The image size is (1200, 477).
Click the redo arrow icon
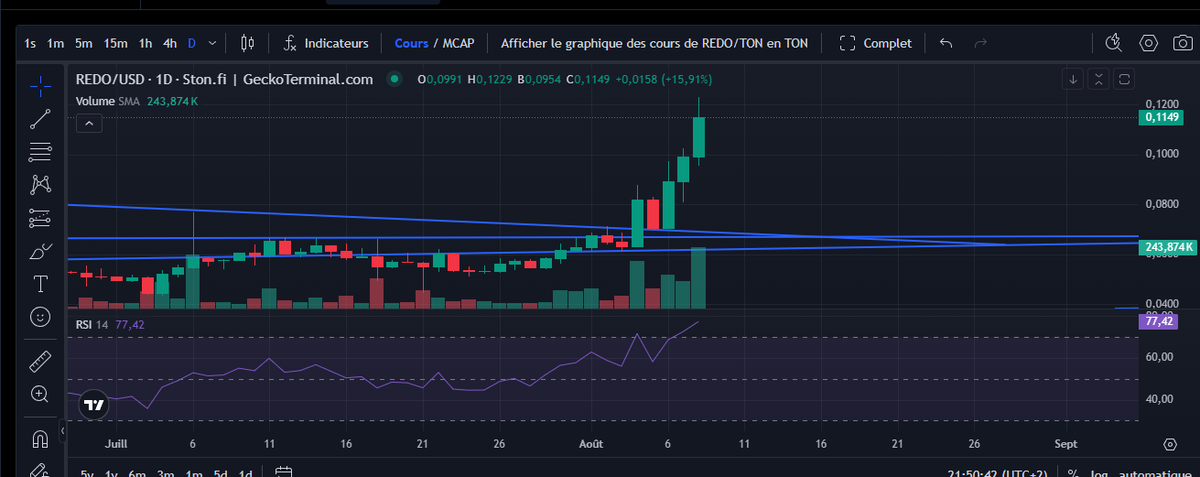[x=980, y=43]
